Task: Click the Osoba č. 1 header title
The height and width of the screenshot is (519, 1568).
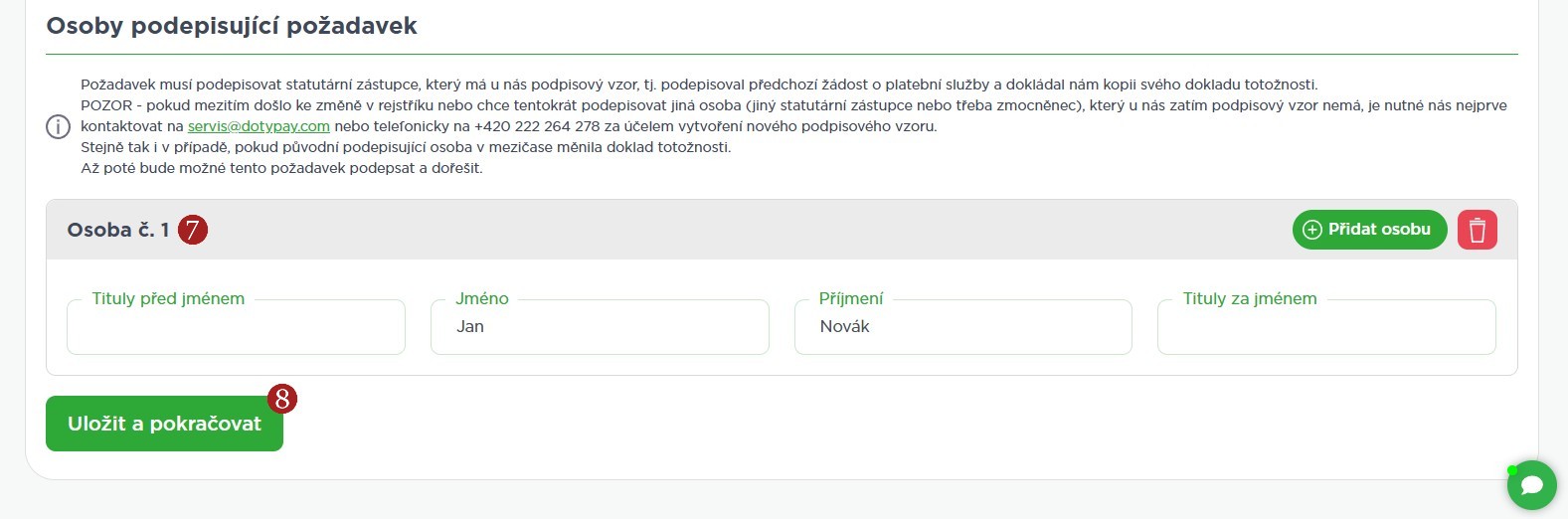Action: point(117,230)
